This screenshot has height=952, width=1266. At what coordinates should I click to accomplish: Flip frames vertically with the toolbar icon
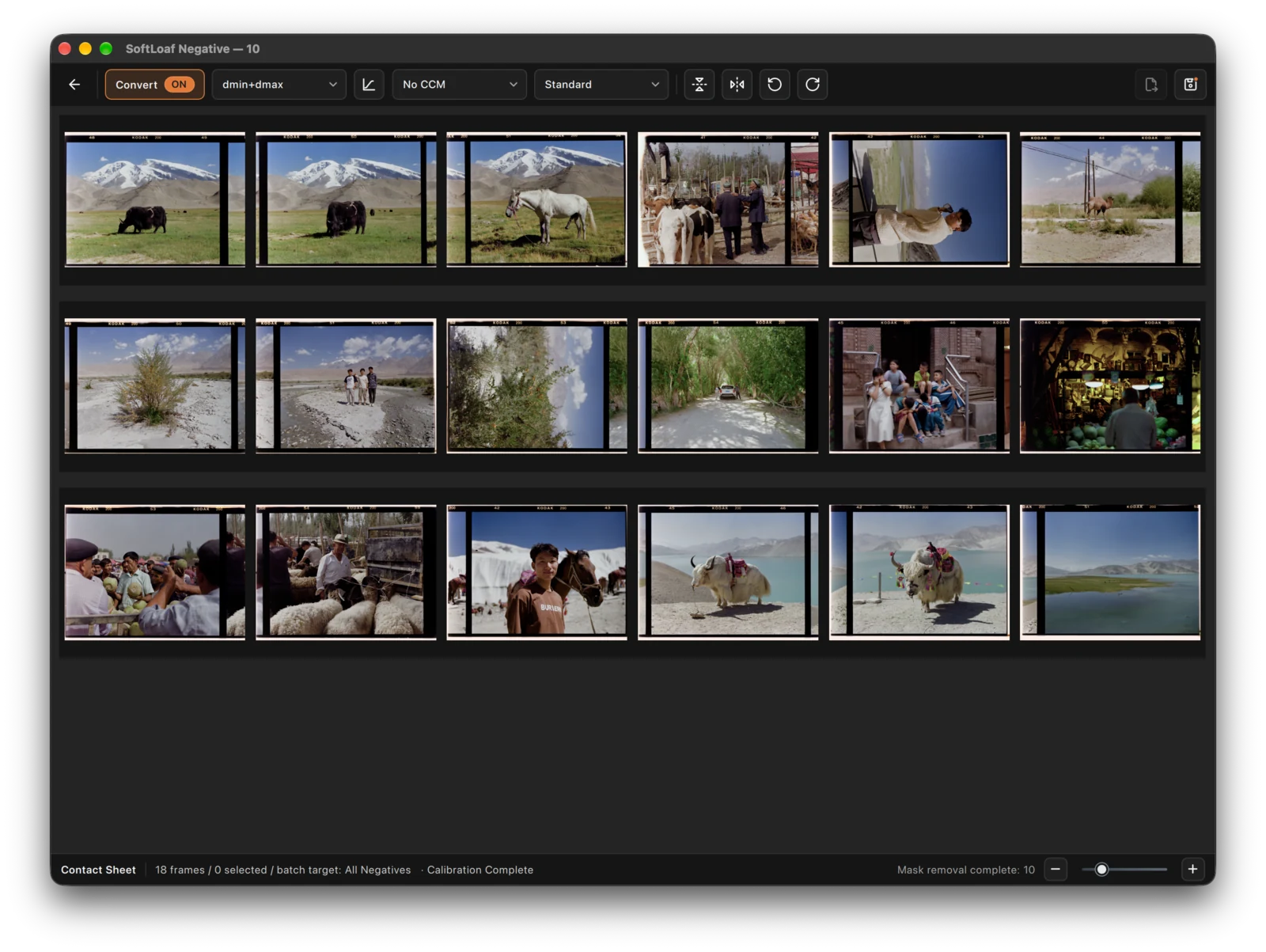699,85
